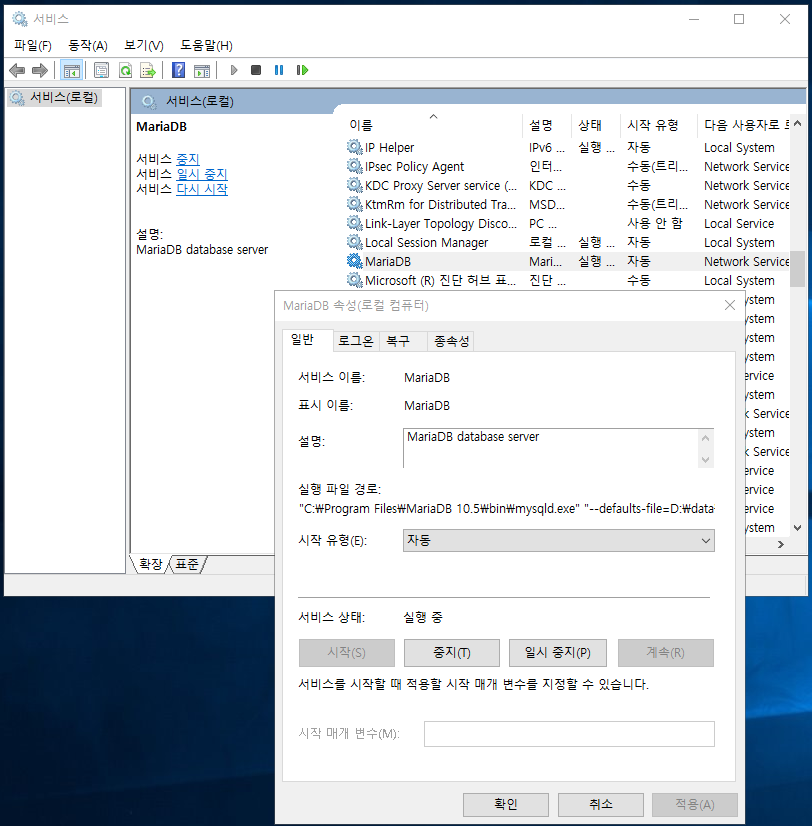The width and height of the screenshot is (812, 826).
Task: Pause the service with the toolbar pause icon
Action: pos(279,70)
